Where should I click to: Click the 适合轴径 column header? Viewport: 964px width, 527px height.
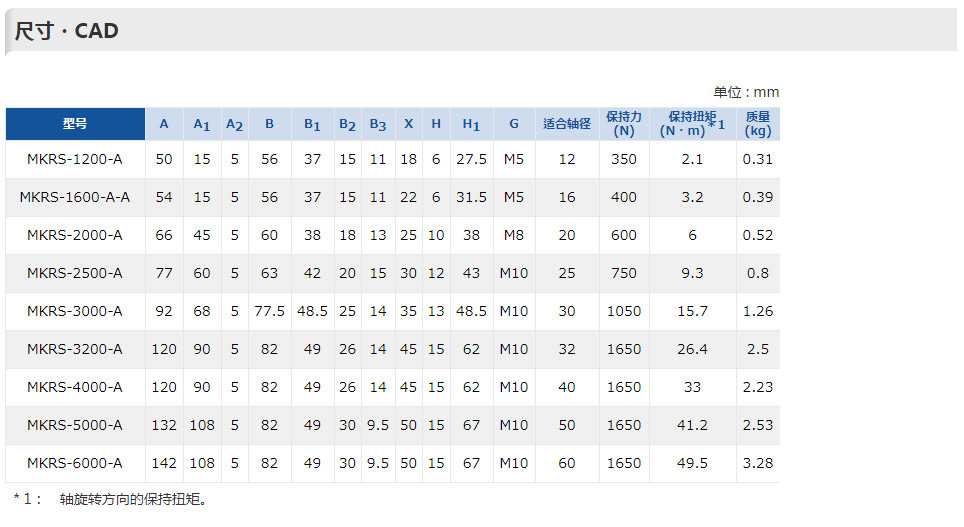567,124
